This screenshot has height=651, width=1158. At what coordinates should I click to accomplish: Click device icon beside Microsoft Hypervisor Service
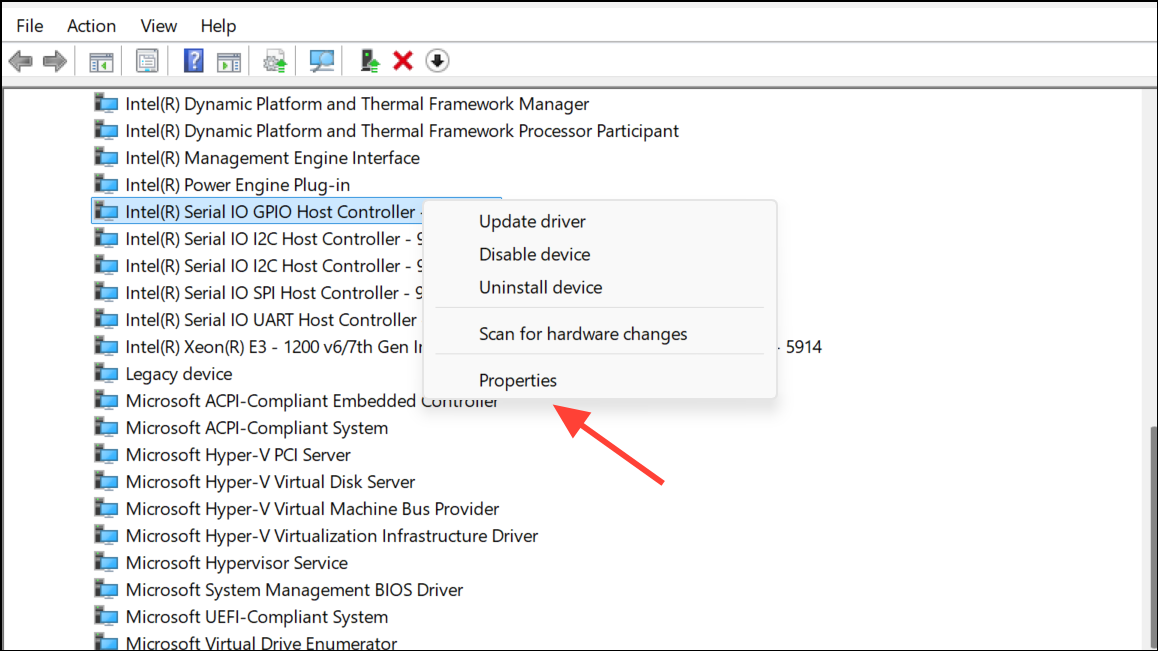click(x=106, y=562)
